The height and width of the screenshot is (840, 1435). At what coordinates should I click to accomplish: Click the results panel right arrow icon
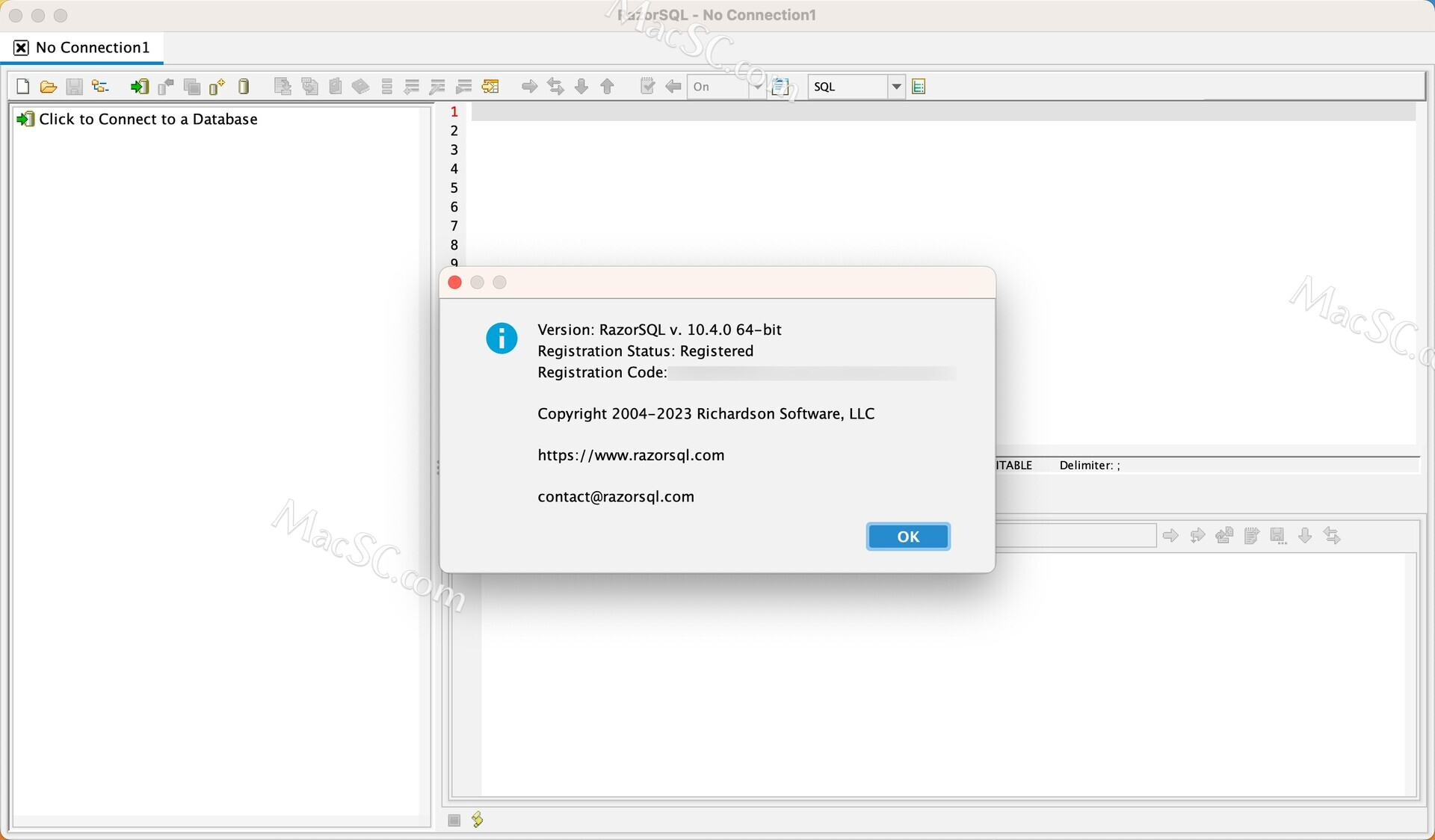coord(1171,536)
